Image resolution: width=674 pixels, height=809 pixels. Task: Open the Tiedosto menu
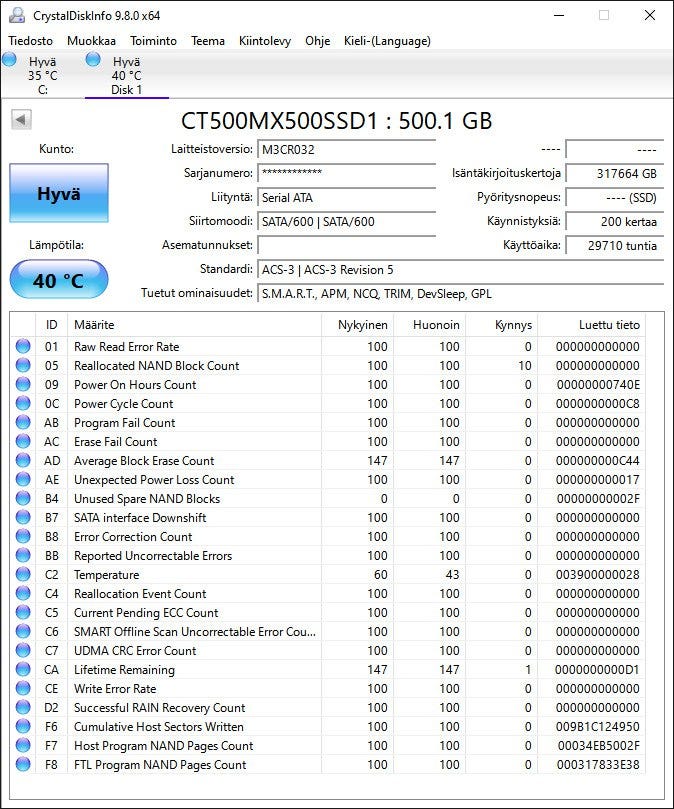[x=30, y=41]
